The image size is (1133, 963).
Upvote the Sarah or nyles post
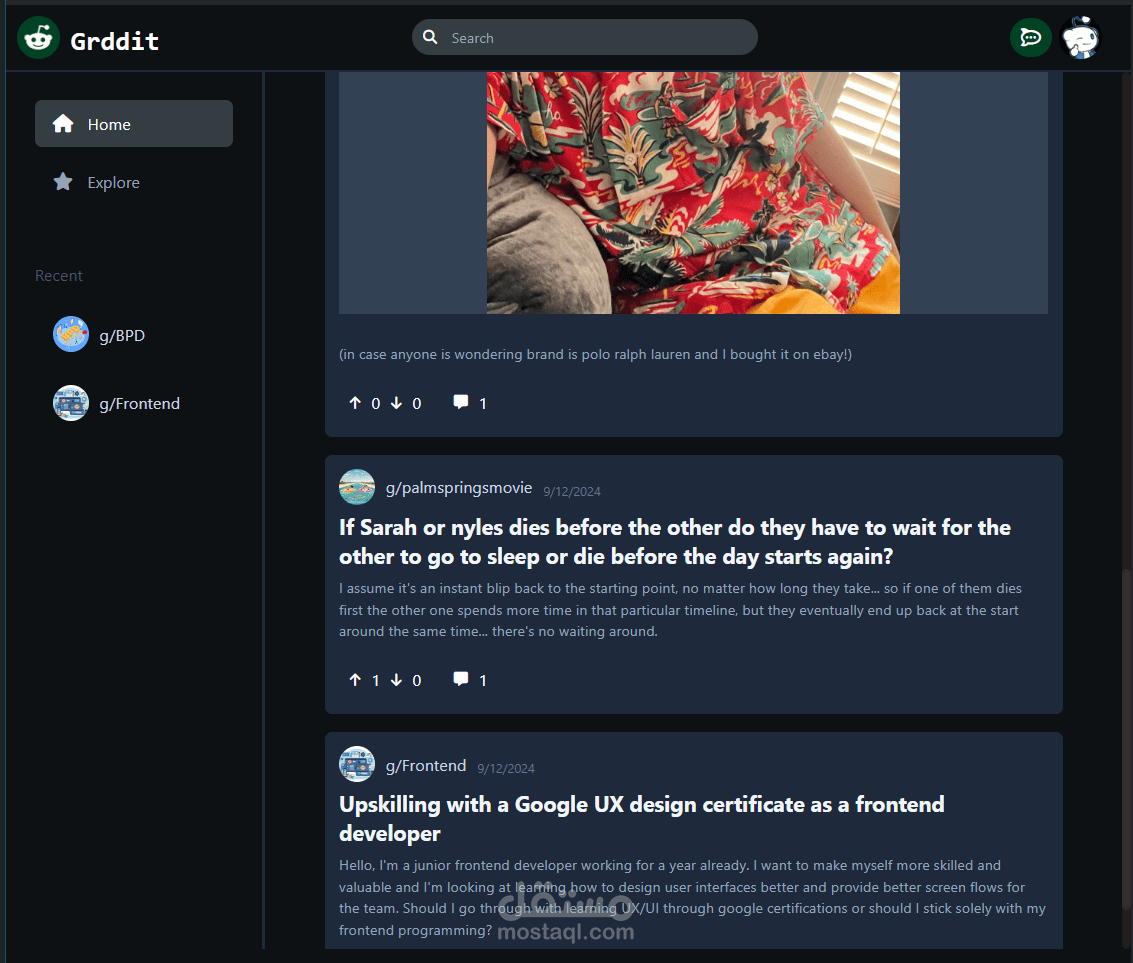pyautogui.click(x=355, y=680)
